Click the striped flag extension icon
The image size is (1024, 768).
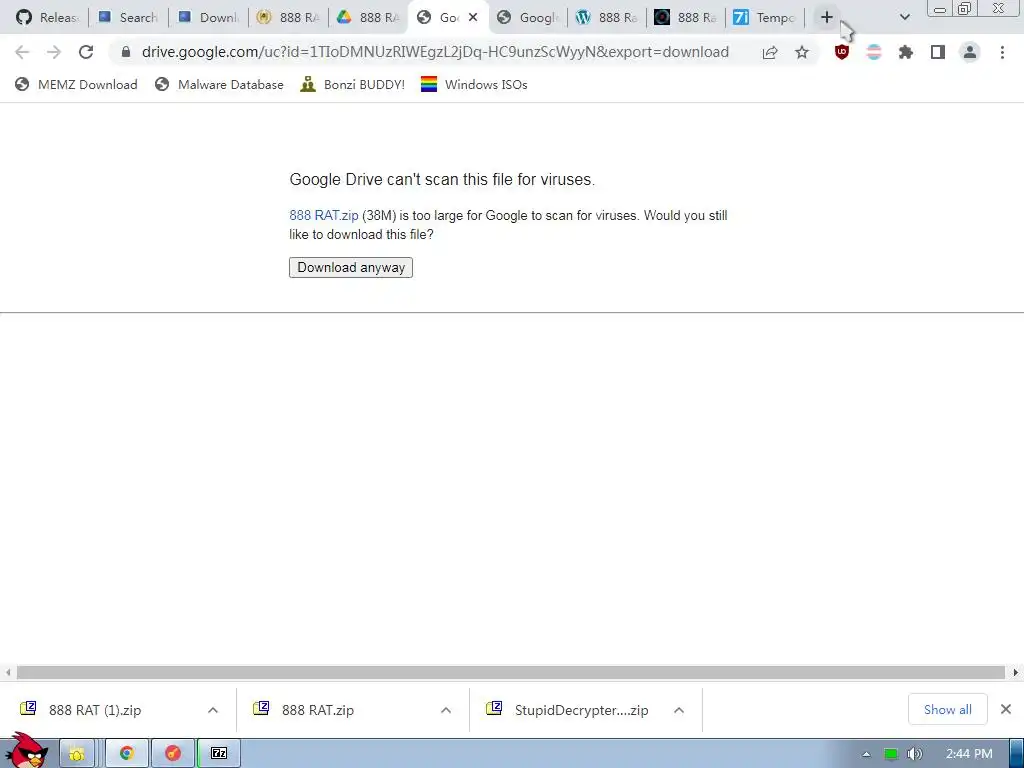click(874, 52)
